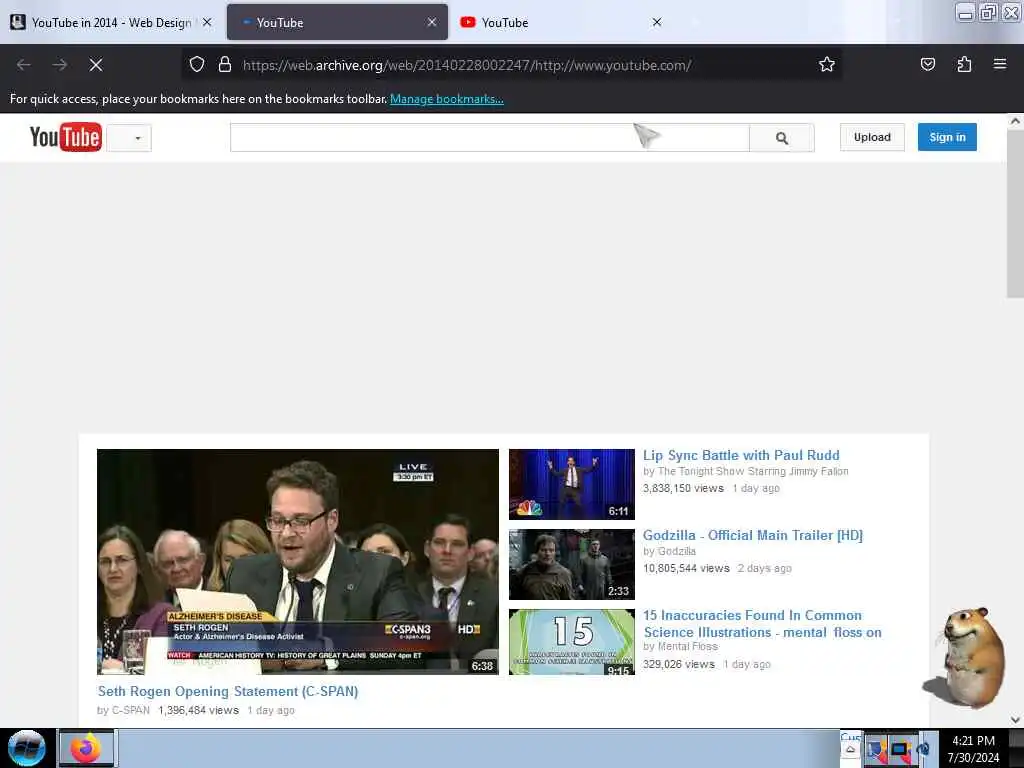The image size is (1024, 768).
Task: Open the Windows Start orb
Action: pyautogui.click(x=26, y=748)
